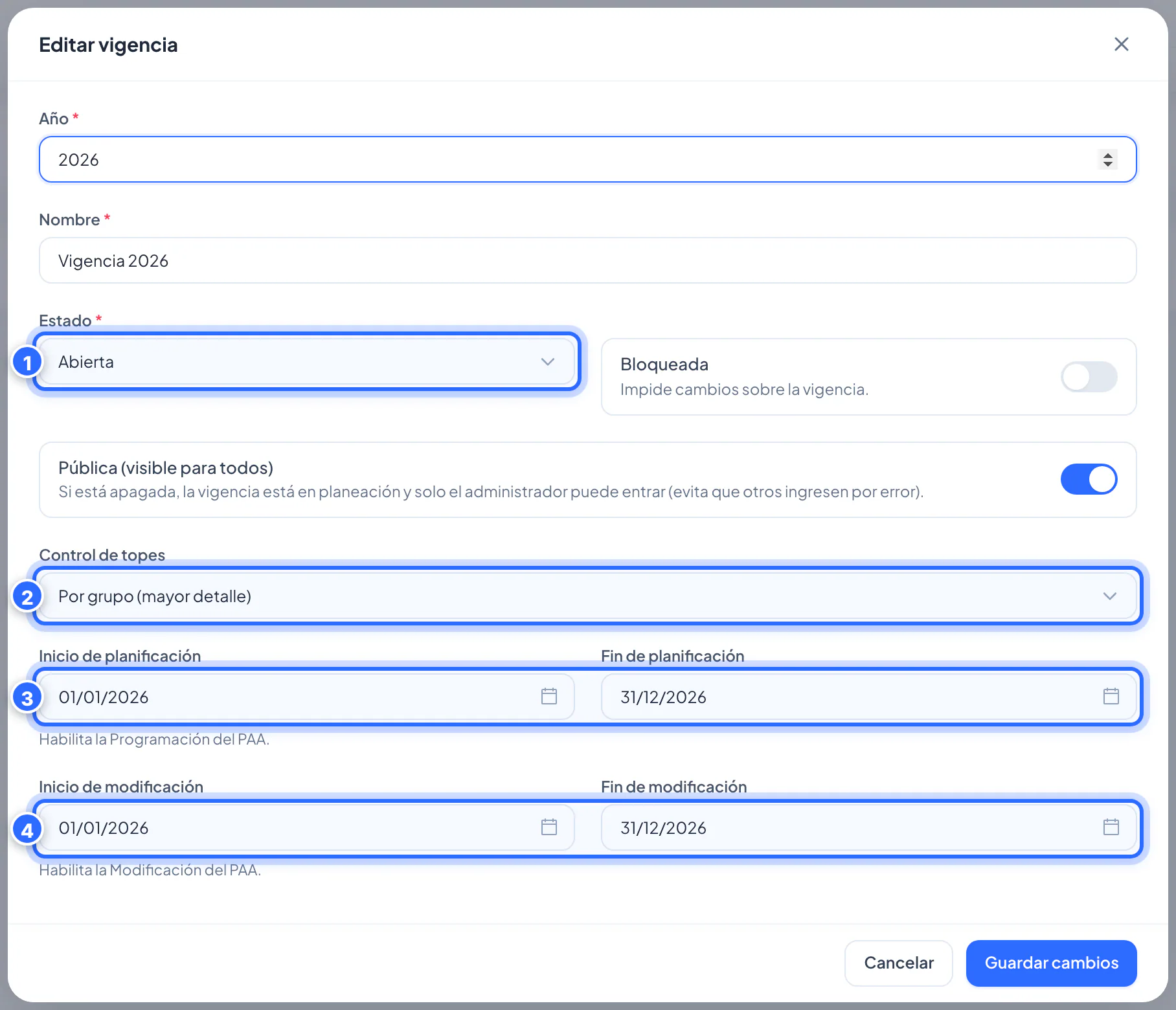The width and height of the screenshot is (1176, 1010).
Task: Open calendar for Fin de planificación
Action: 1111,697
